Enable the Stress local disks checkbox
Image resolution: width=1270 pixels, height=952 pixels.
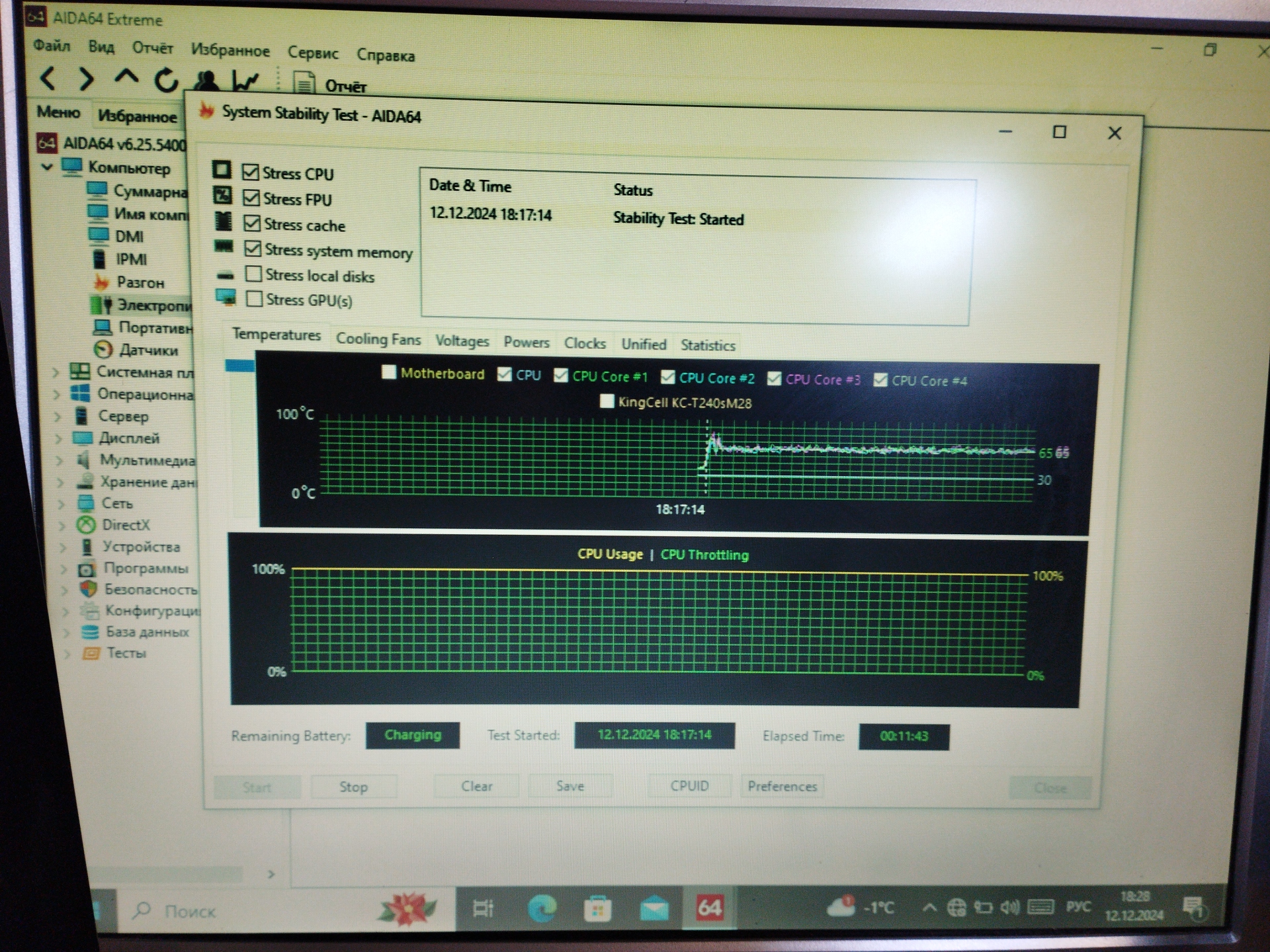pos(253,273)
